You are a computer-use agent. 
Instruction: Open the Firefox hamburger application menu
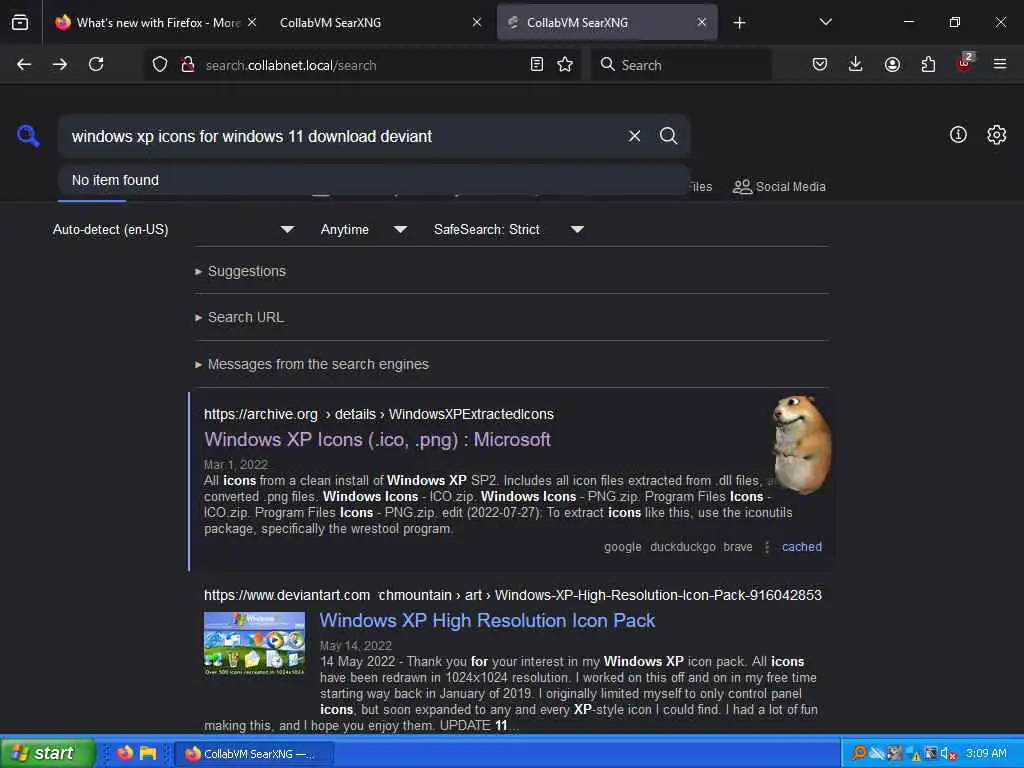coord(1000,64)
